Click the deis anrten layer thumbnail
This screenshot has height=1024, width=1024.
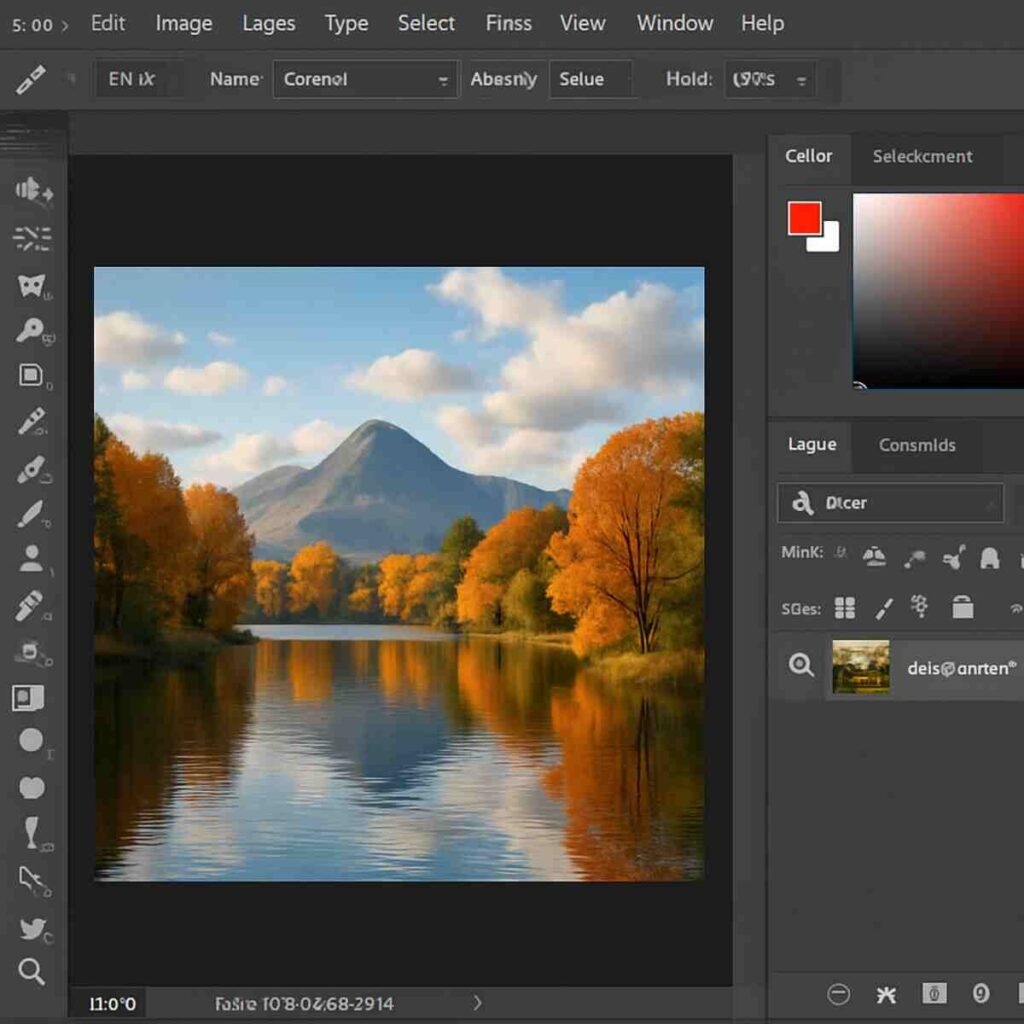click(861, 665)
